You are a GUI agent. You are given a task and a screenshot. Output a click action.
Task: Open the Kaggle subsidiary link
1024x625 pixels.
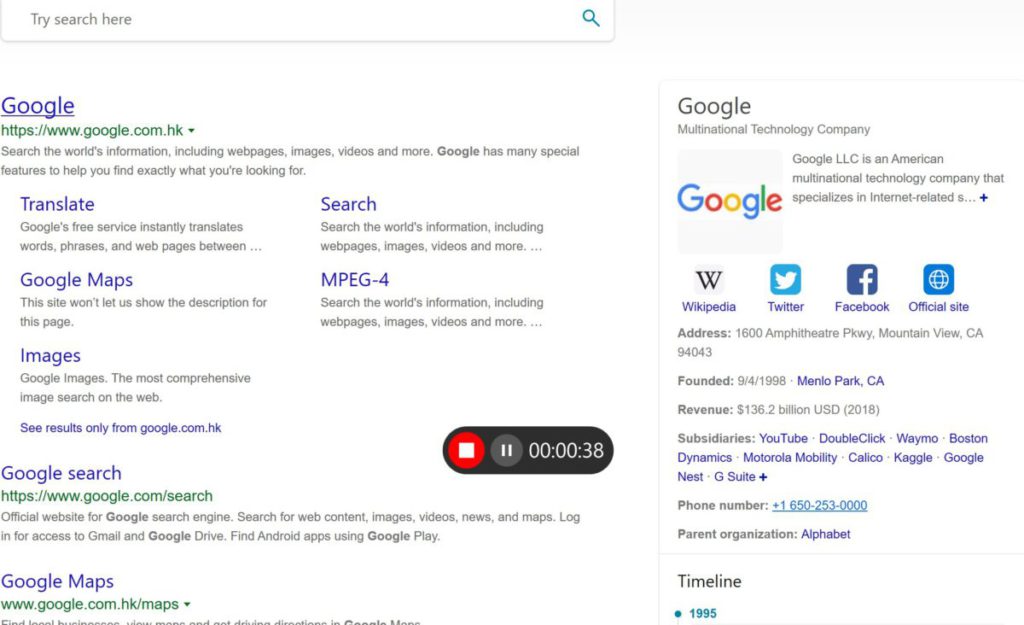tap(913, 457)
